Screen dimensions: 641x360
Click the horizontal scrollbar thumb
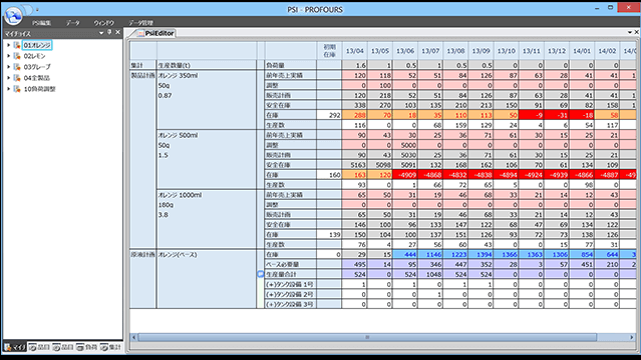pos(367,337)
